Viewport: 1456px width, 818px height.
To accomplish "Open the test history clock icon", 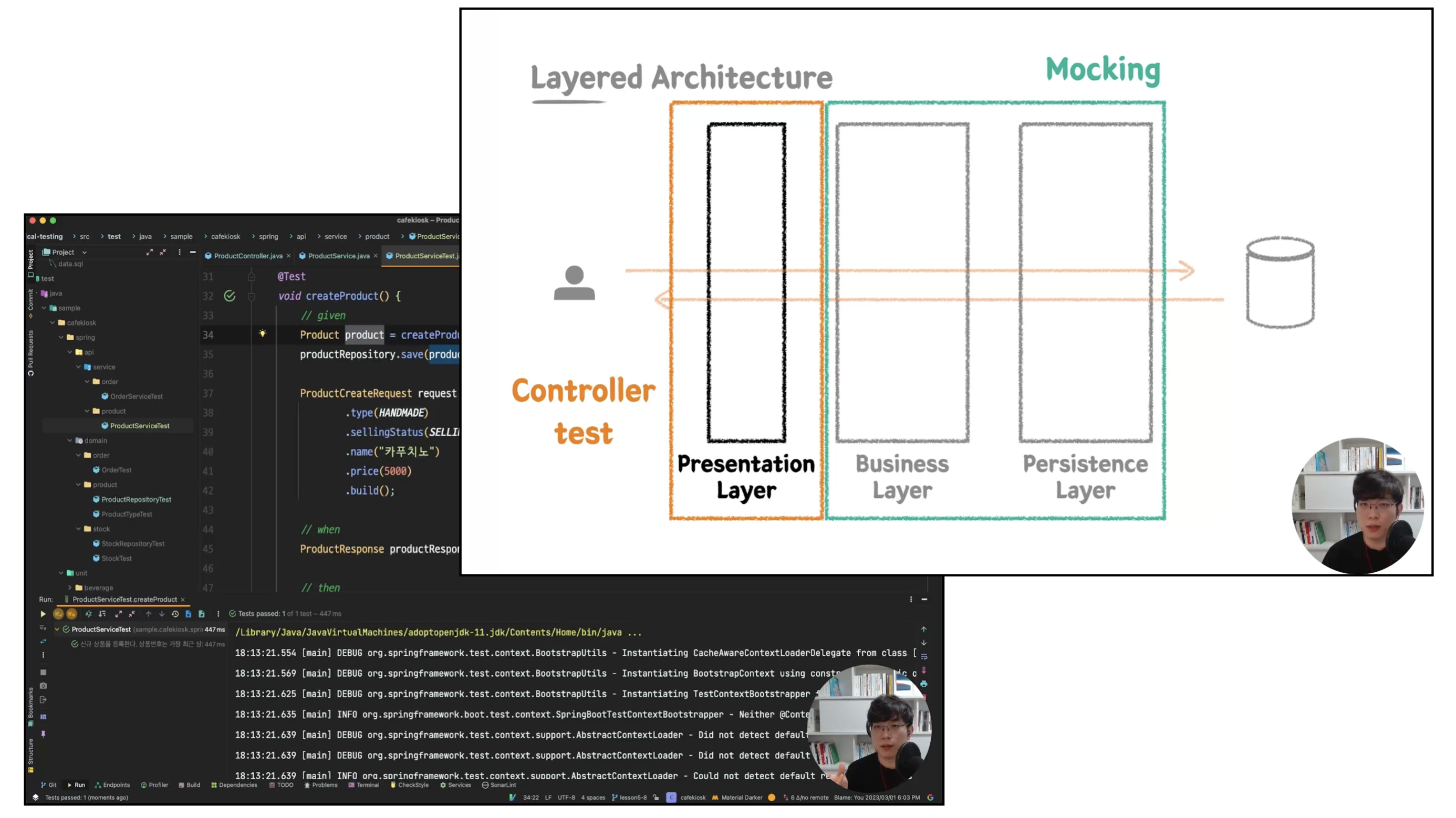I will [x=175, y=613].
